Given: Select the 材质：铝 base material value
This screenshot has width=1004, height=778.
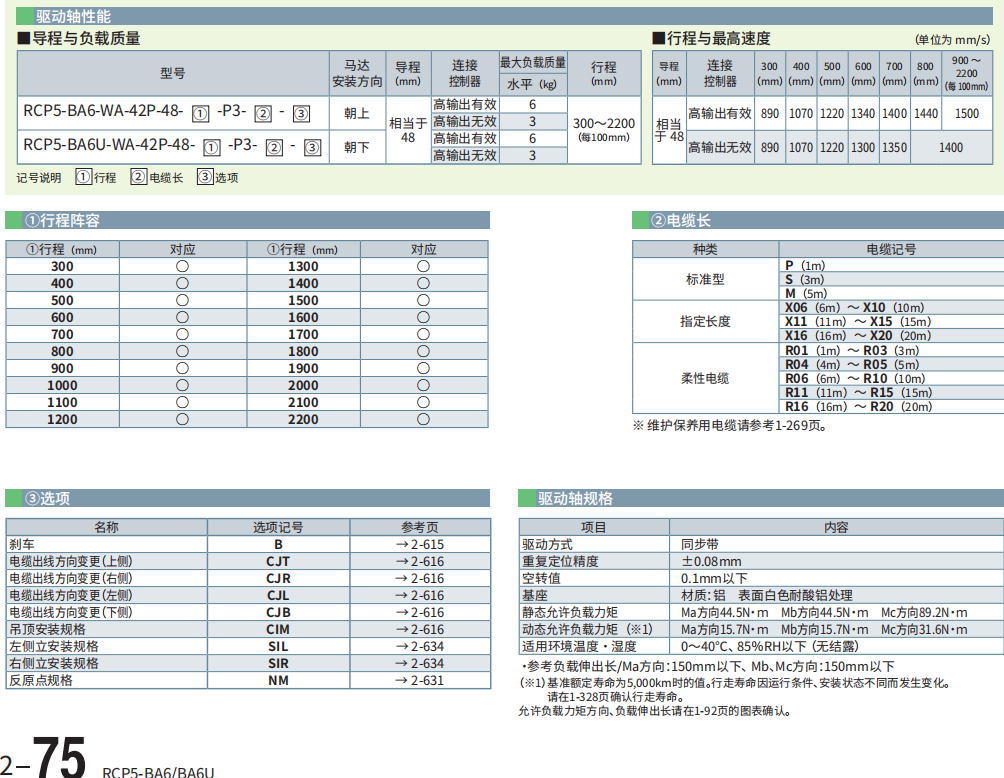Looking at the screenshot, I should point(703,596).
